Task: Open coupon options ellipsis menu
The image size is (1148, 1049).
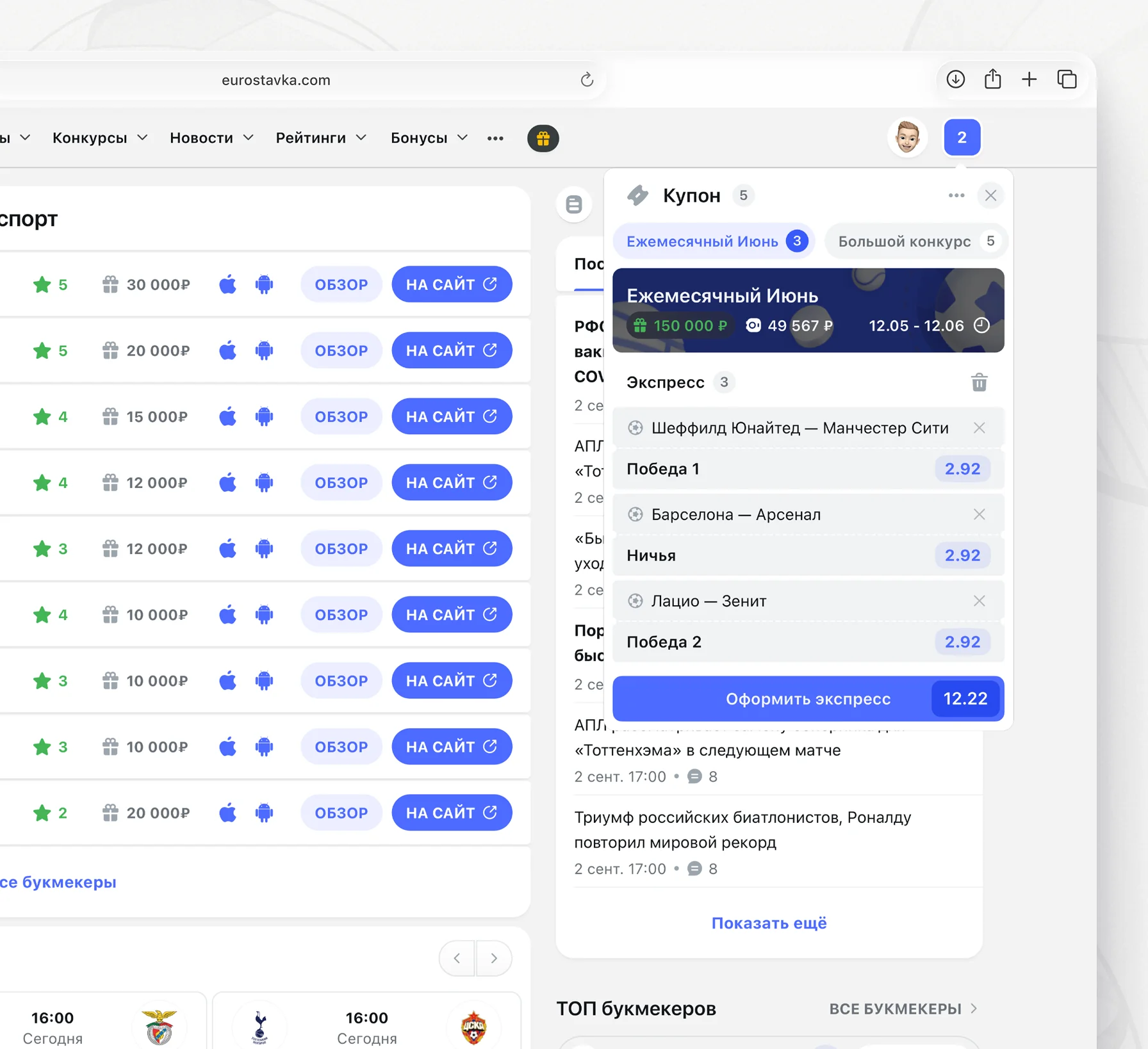Action: [x=956, y=195]
